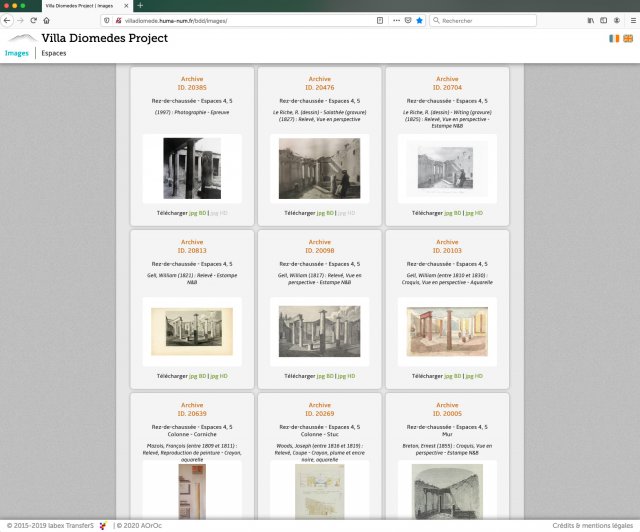Go forward with the browser forward arrow

(20, 20)
